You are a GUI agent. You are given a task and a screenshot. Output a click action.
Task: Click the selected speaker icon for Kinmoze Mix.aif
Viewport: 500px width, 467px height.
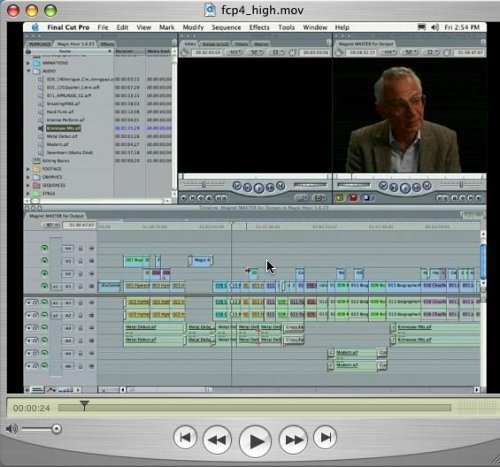[x=41, y=128]
